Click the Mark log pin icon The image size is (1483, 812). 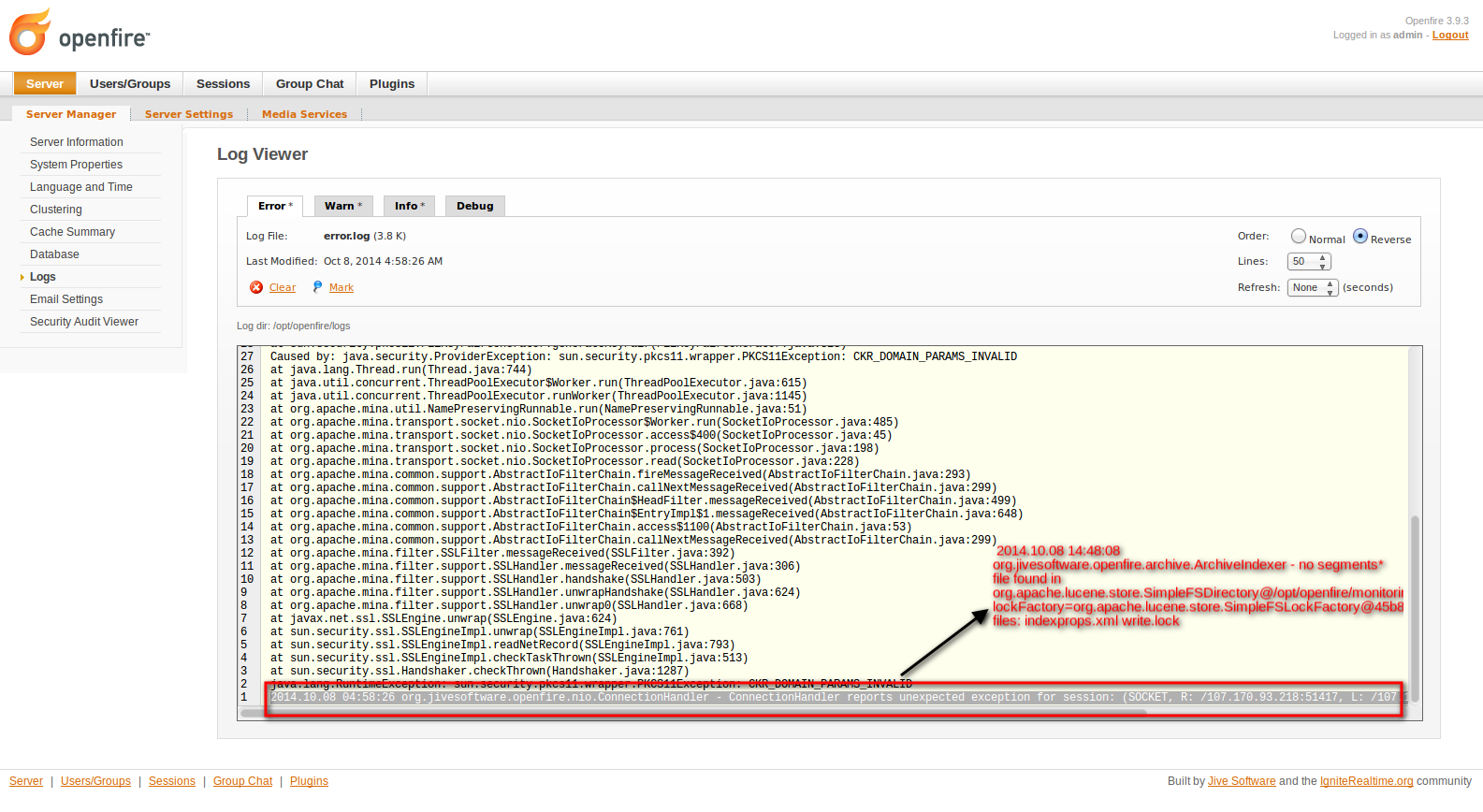point(317,287)
